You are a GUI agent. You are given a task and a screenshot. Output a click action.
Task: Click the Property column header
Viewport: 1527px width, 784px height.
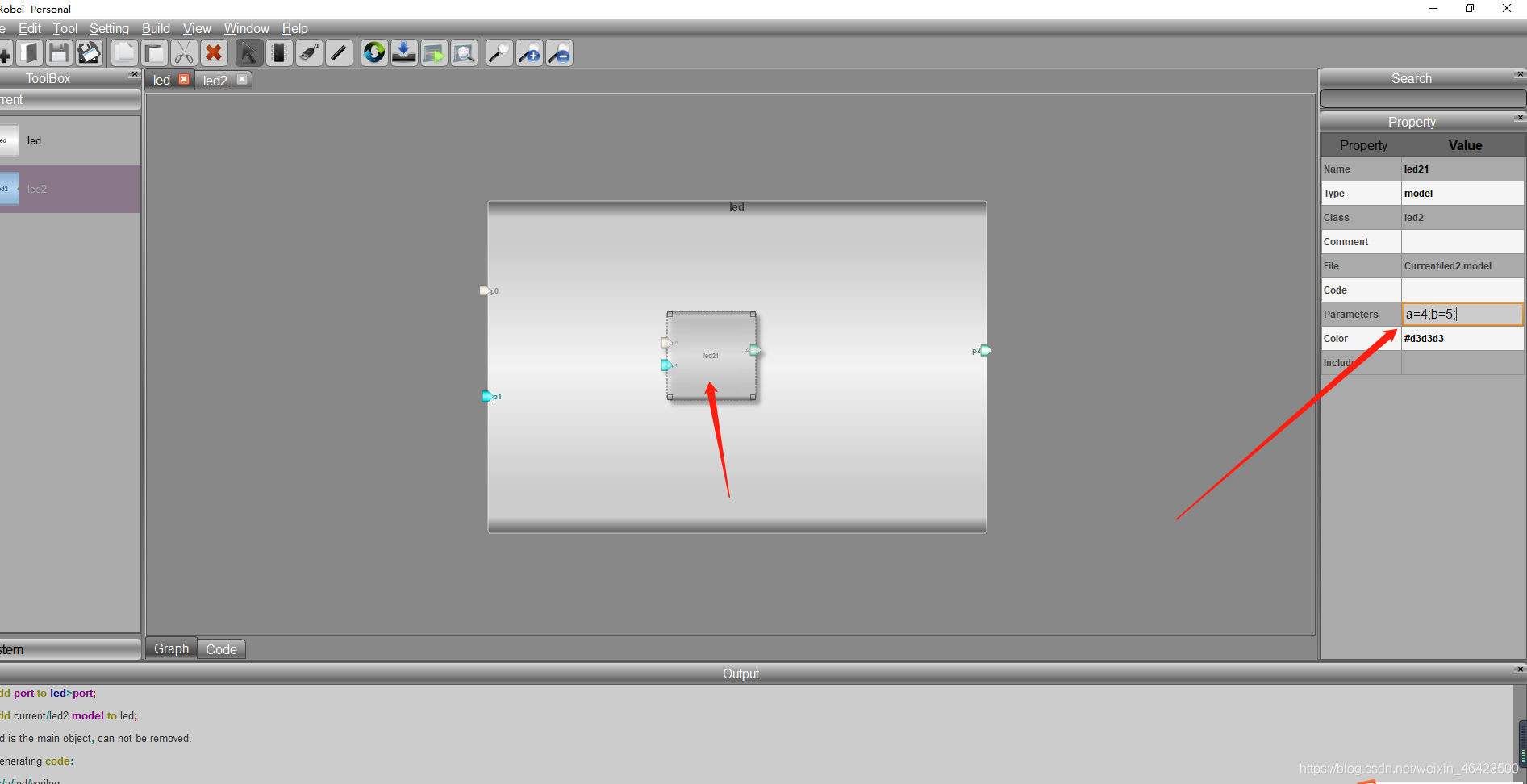click(1363, 145)
